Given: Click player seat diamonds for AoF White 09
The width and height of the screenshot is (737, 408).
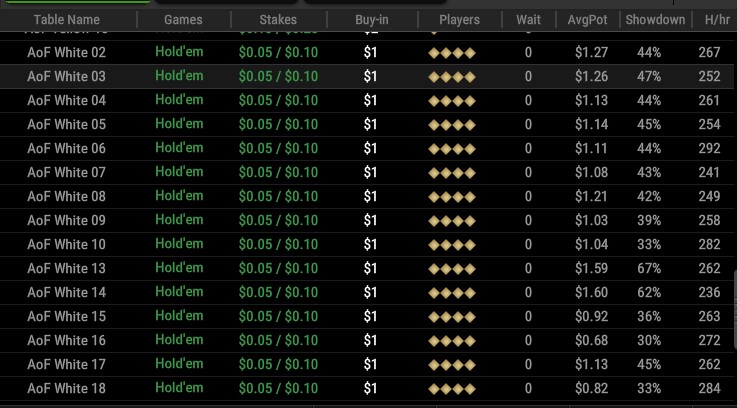Looking at the screenshot, I should 452,221.
